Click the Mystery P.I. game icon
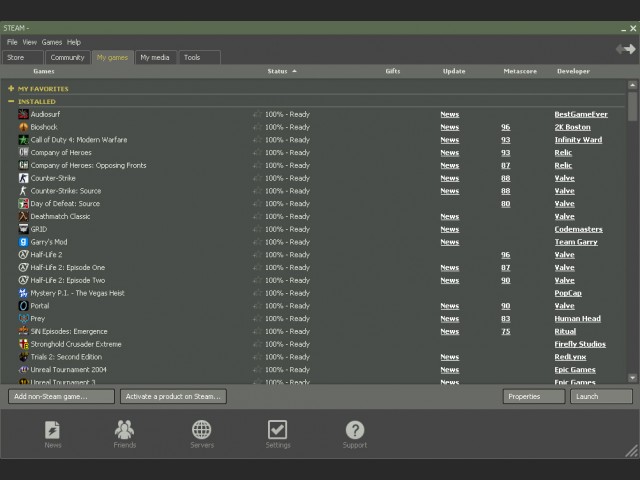The image size is (640, 480). click(x=24, y=293)
